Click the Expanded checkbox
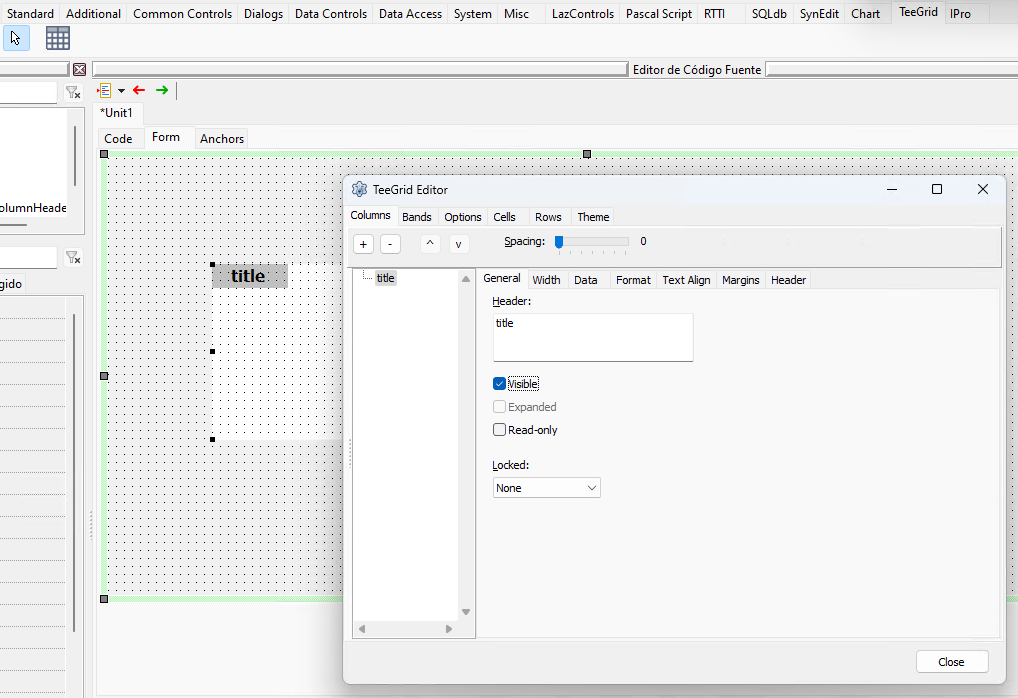Image resolution: width=1018 pixels, height=698 pixels. pos(499,407)
